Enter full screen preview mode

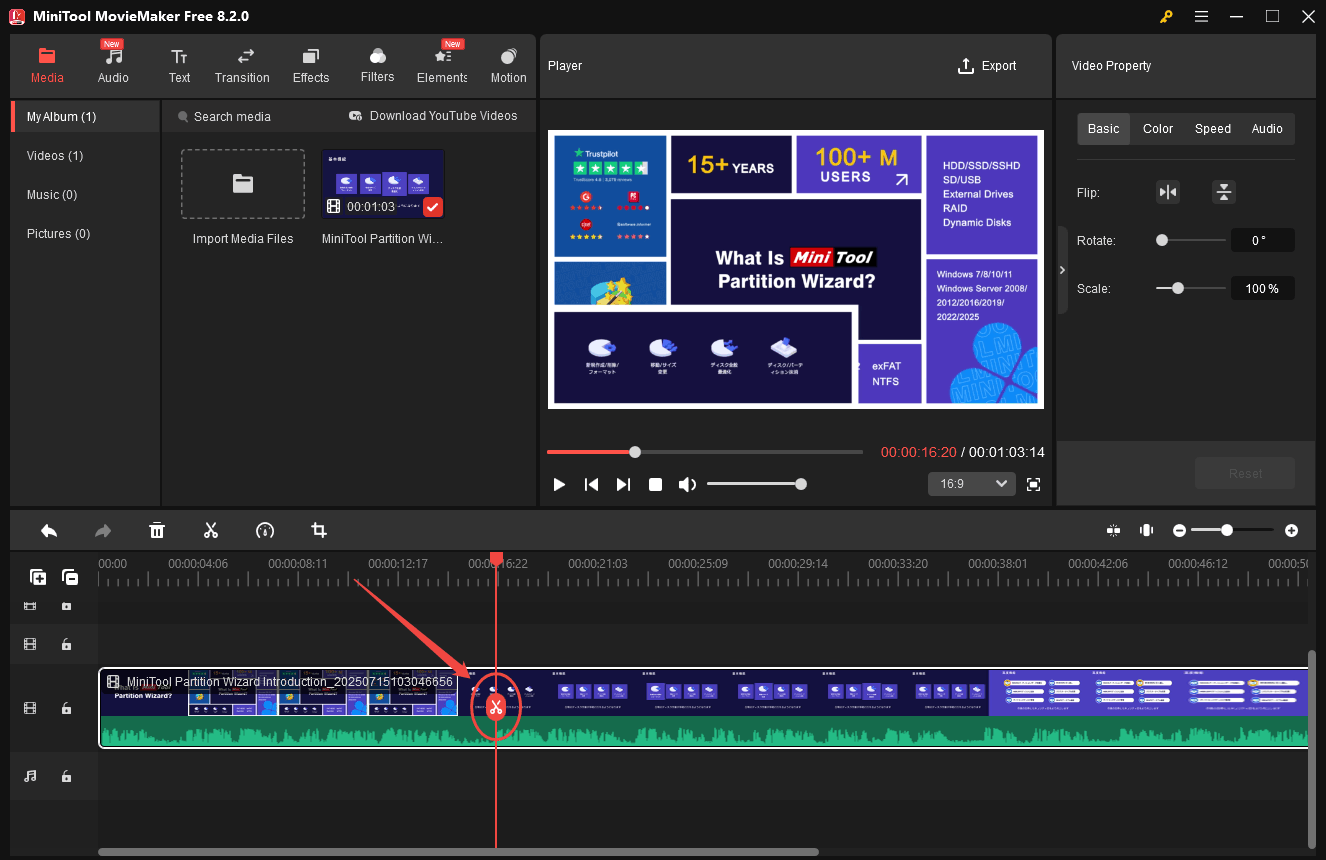1034,484
